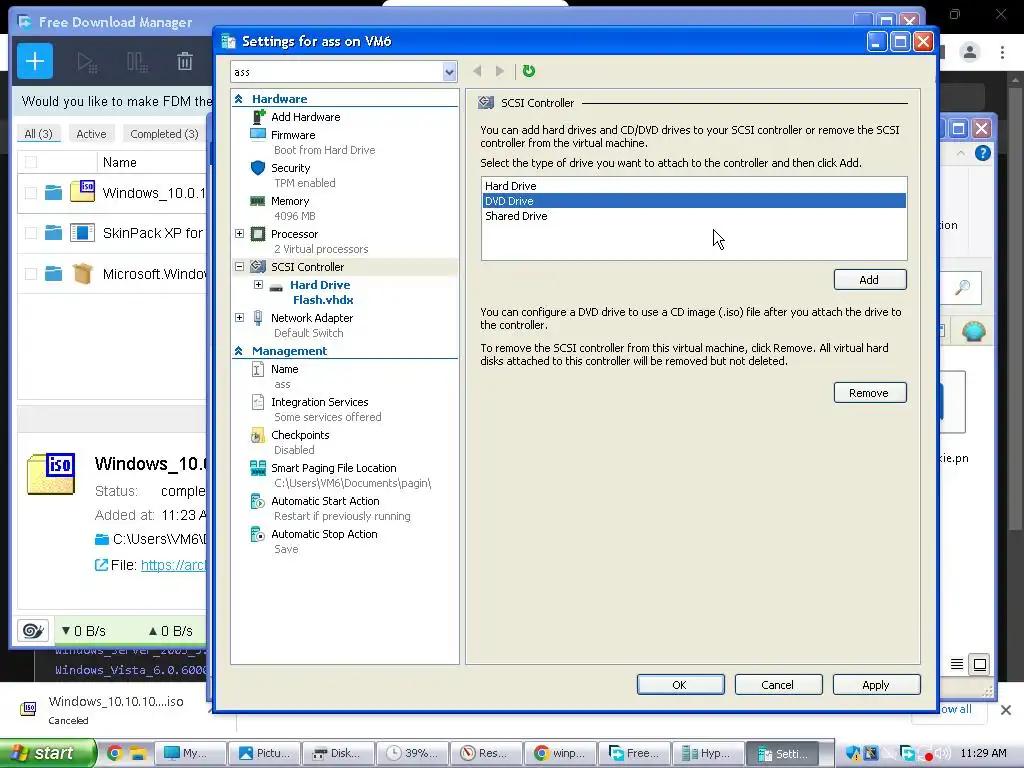
Task: Click the Automatic Stop Action icon
Action: 258,534
